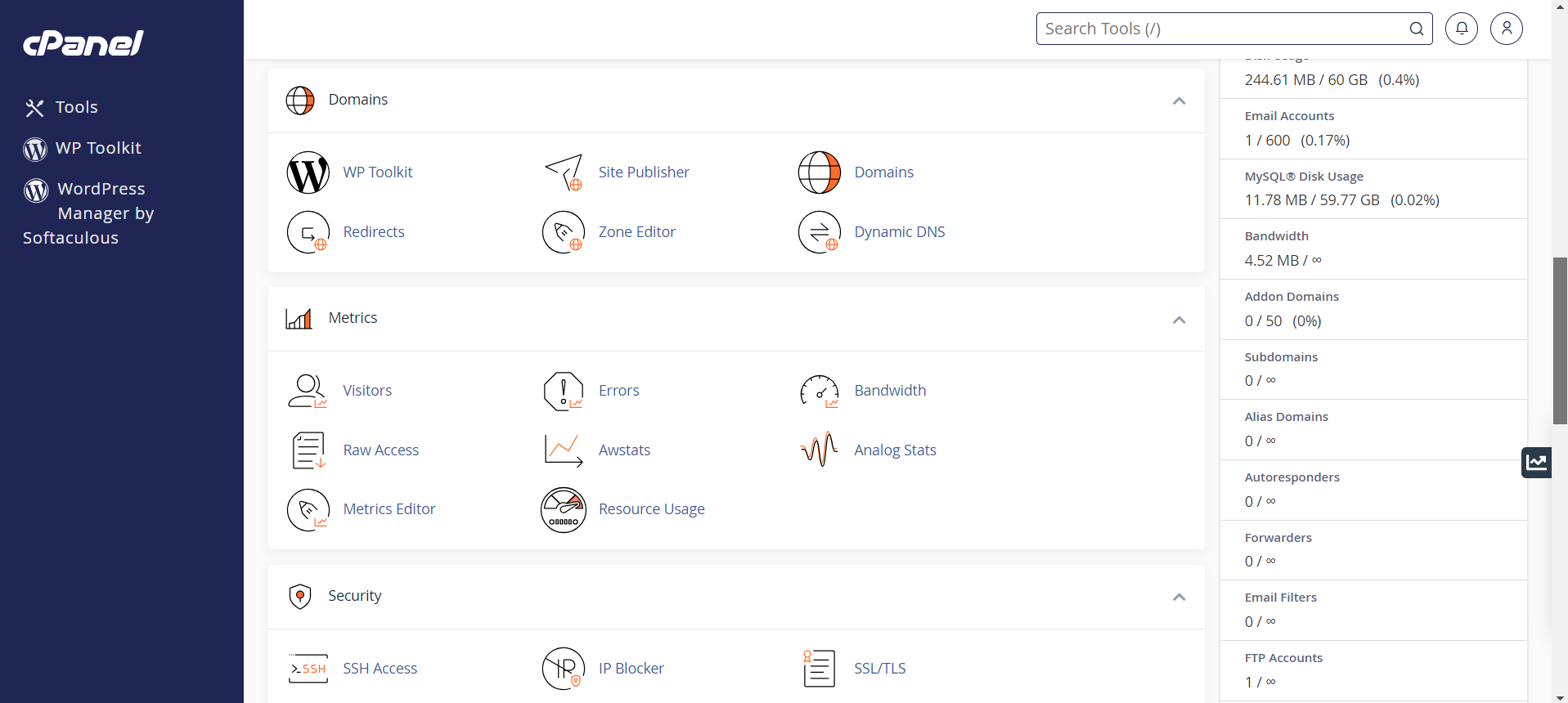
Task: Click the Domains globe icon
Action: [x=820, y=172]
